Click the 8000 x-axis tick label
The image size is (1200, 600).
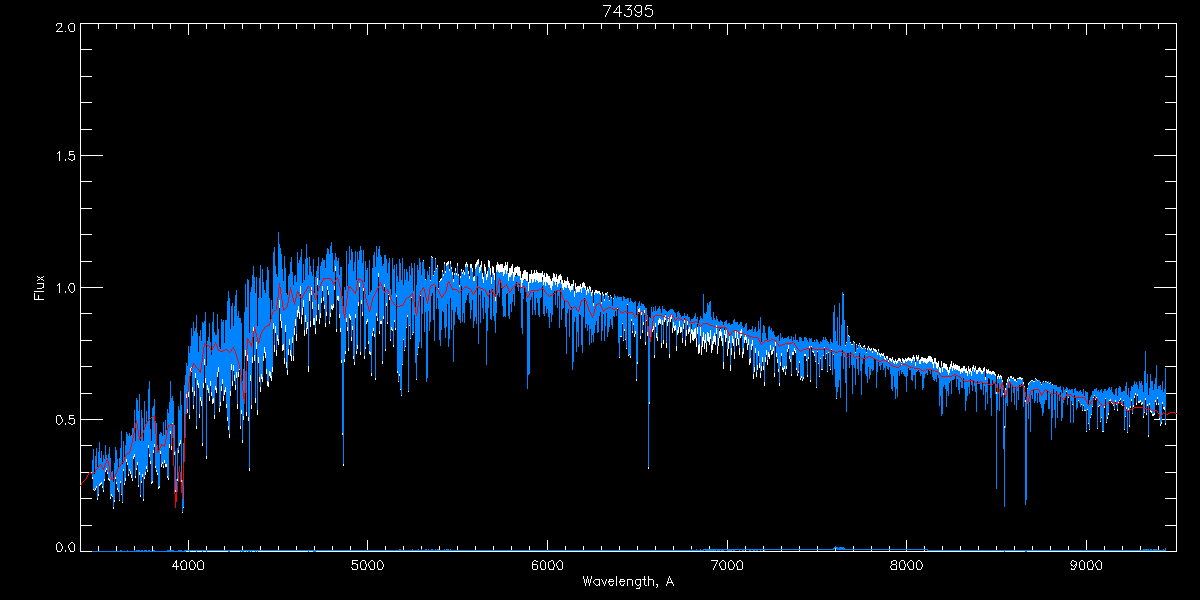coord(907,563)
